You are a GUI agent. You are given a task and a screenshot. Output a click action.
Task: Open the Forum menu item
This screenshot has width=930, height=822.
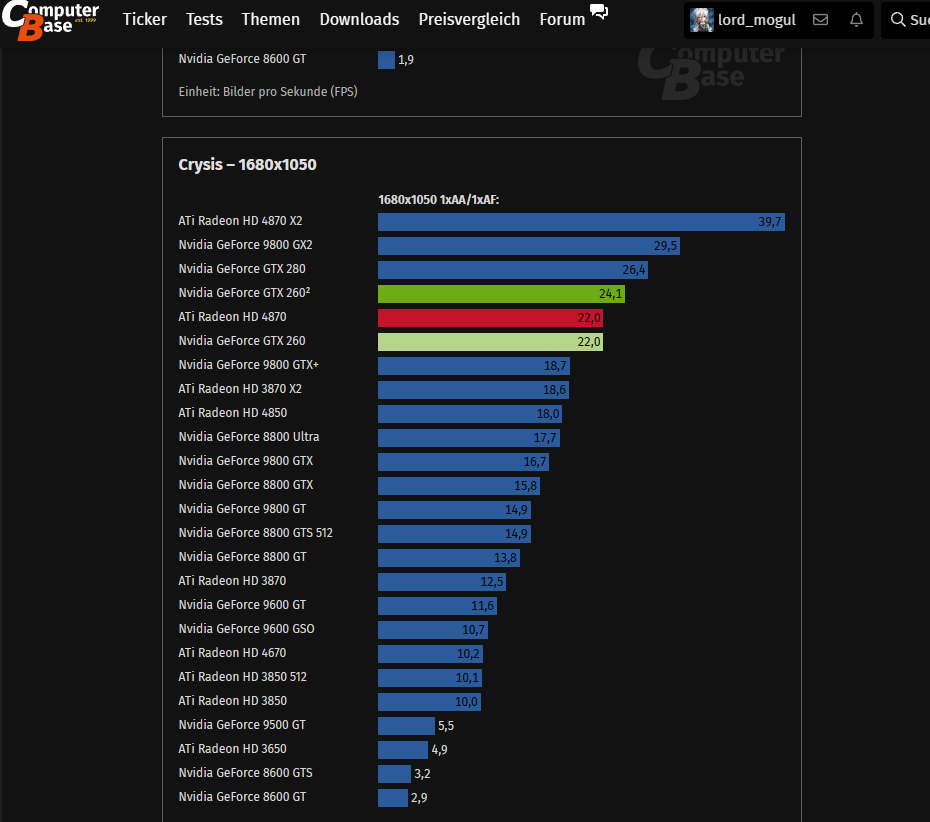coord(562,20)
